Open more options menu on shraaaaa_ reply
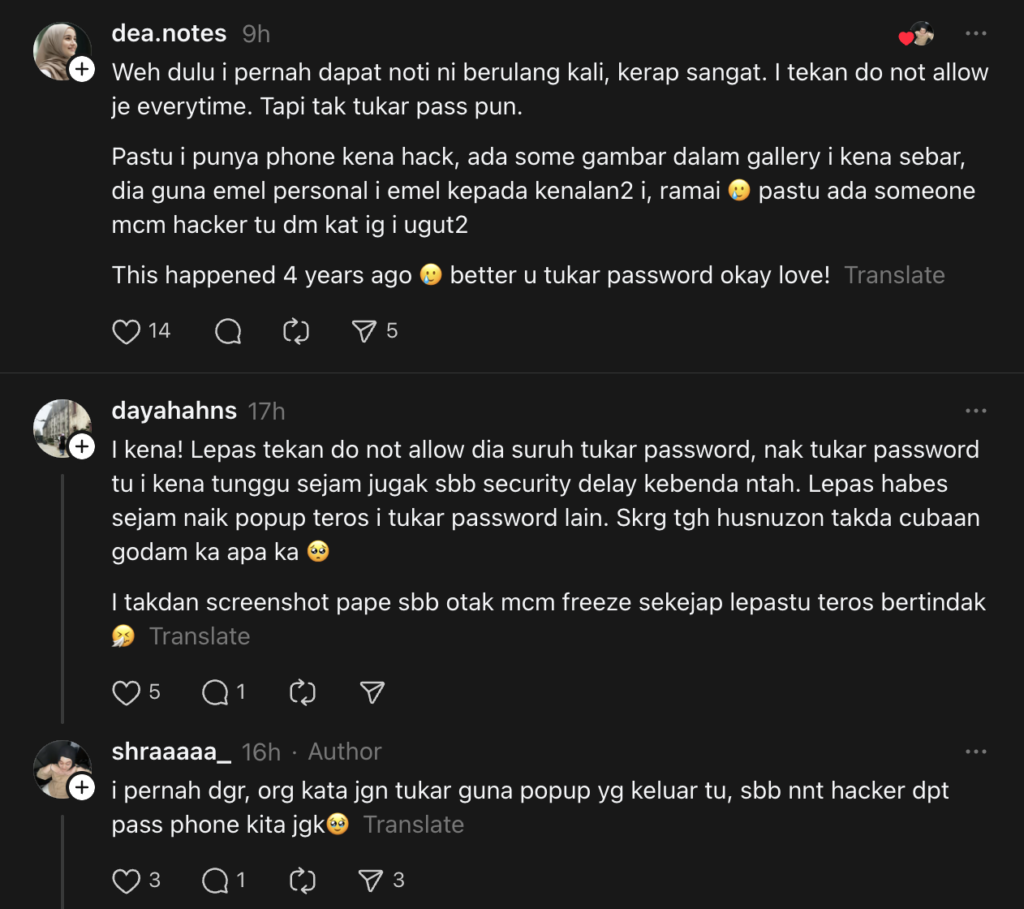The width and height of the screenshot is (1024, 909). [976, 752]
